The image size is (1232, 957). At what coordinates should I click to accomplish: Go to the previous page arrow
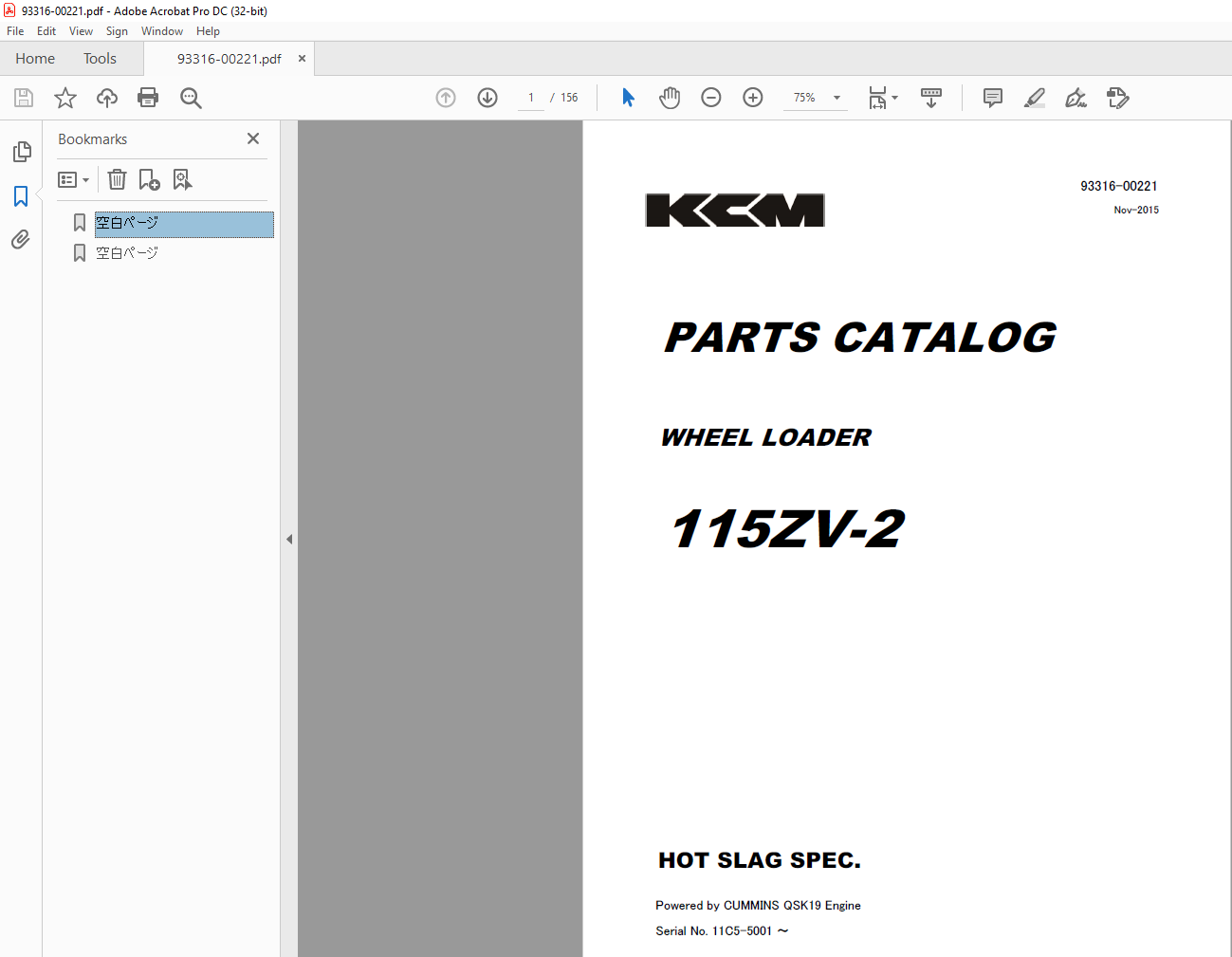click(x=446, y=98)
